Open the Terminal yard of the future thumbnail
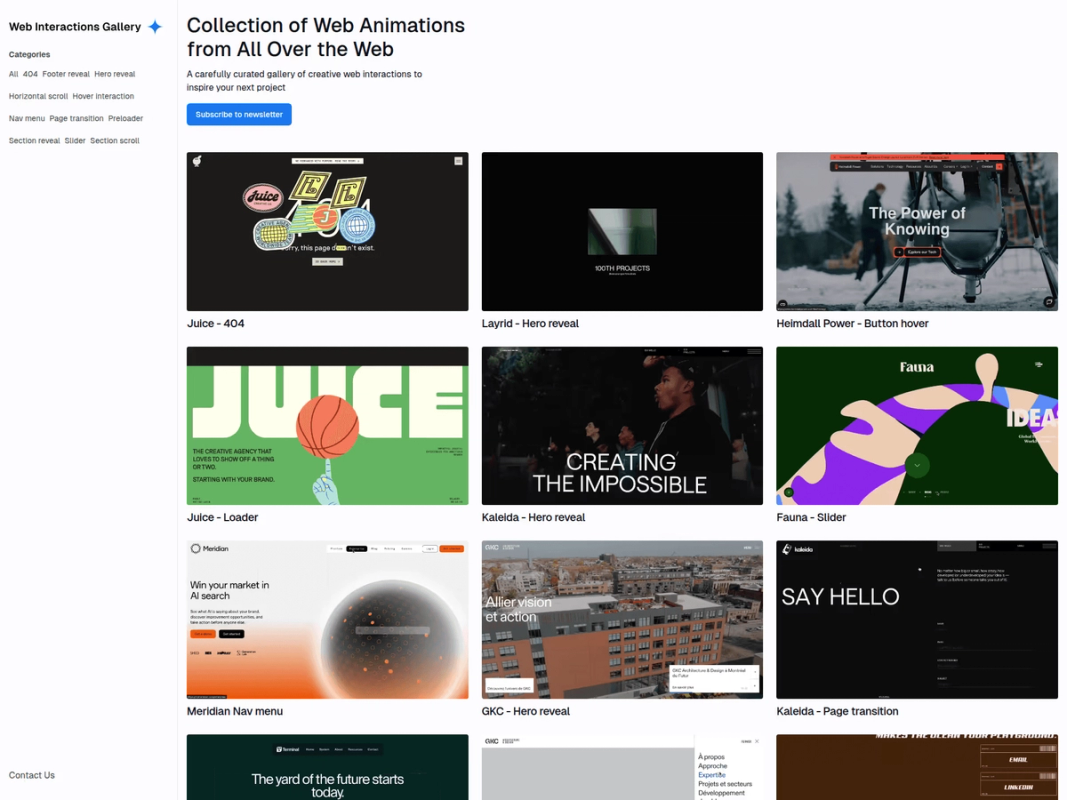This screenshot has width=1067, height=800. [327, 767]
